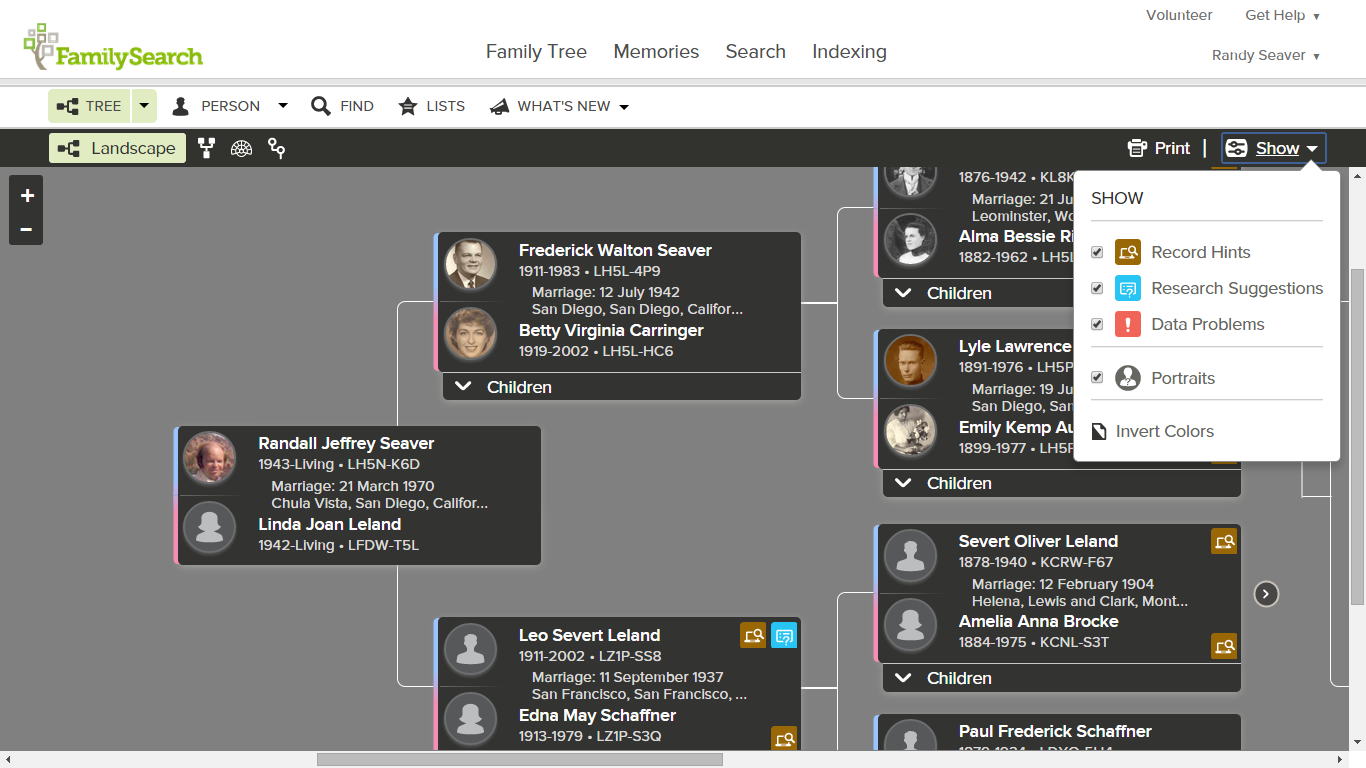Open the Research Suggestions icon for Leo Severt Leland
This screenshot has width=1366, height=768.
[785, 635]
